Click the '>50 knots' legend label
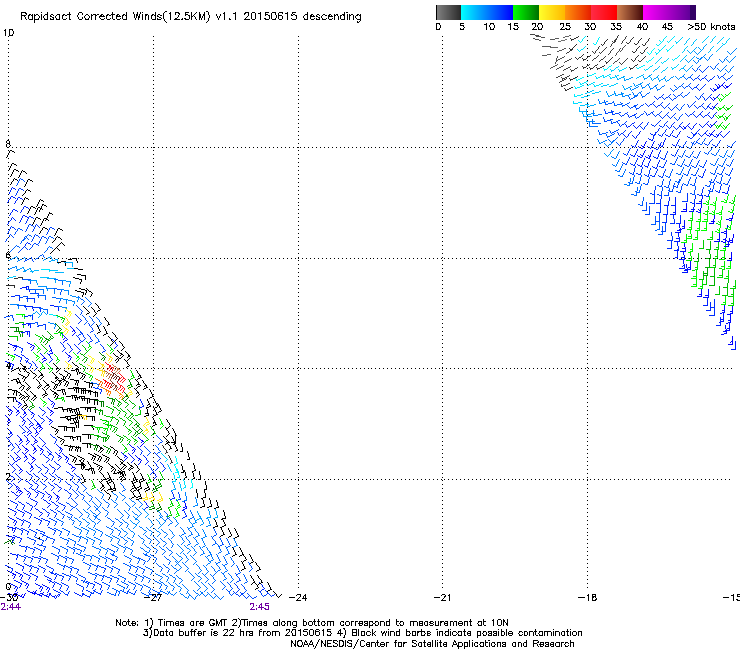The image size is (740, 650). [x=711, y=27]
